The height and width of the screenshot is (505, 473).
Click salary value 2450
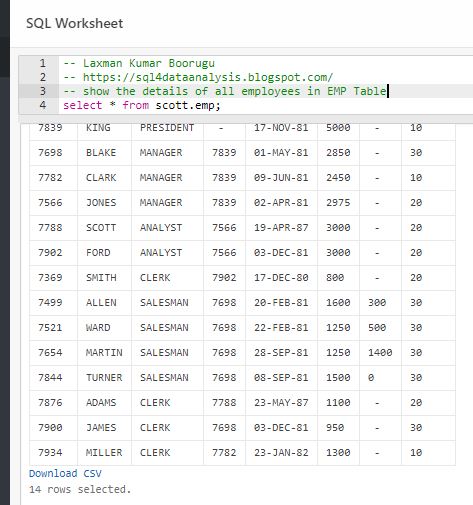338,178
